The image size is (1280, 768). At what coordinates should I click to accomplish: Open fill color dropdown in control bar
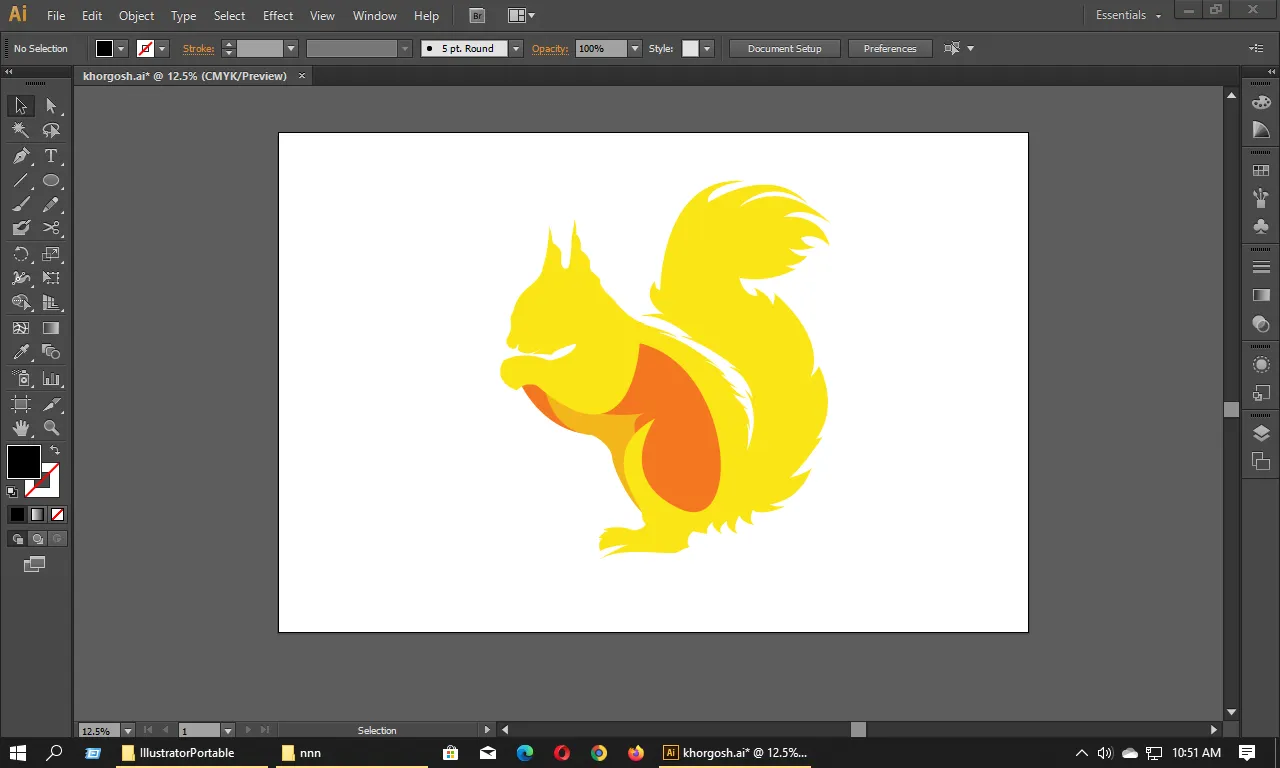click(x=122, y=48)
